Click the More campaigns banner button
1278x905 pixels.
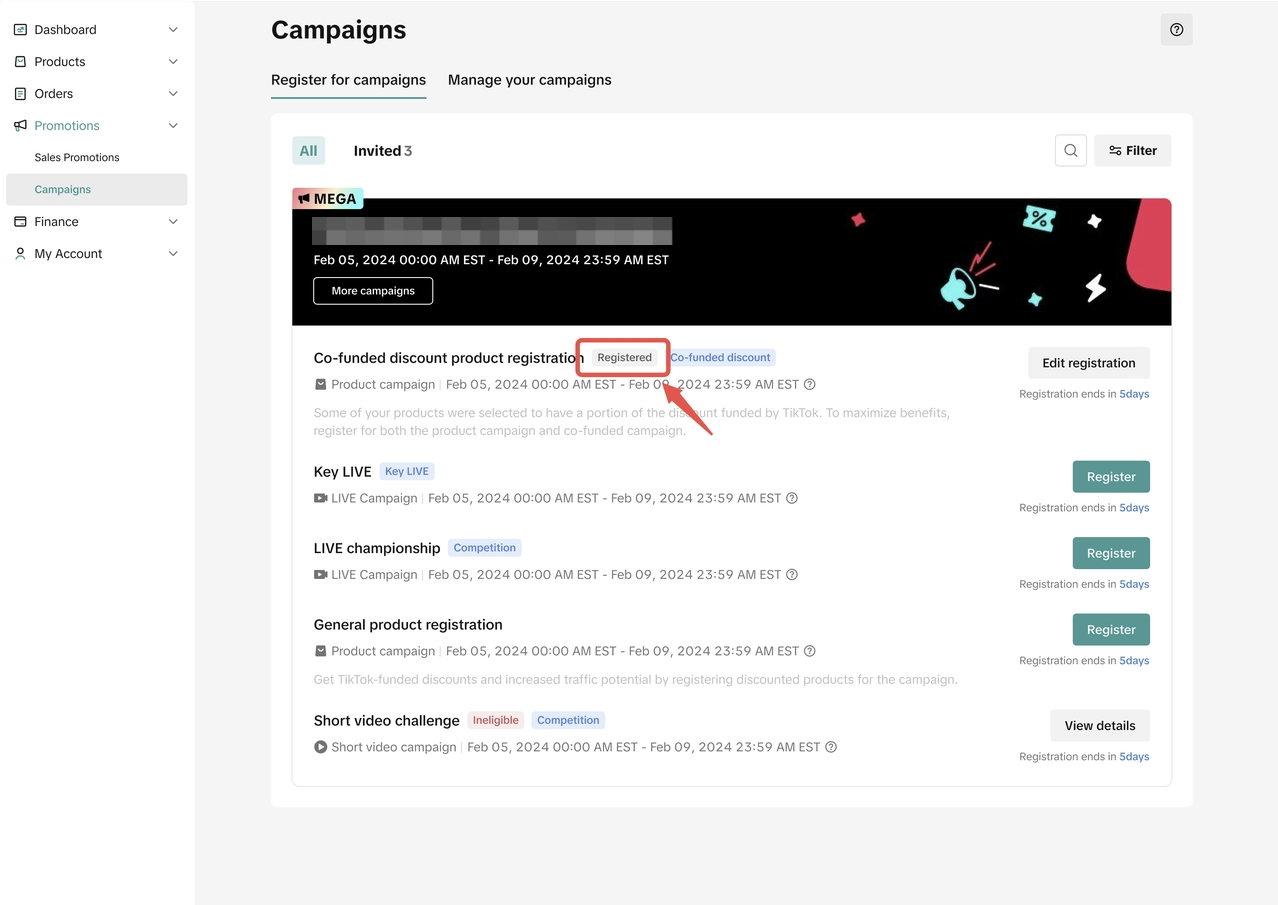tap(373, 291)
